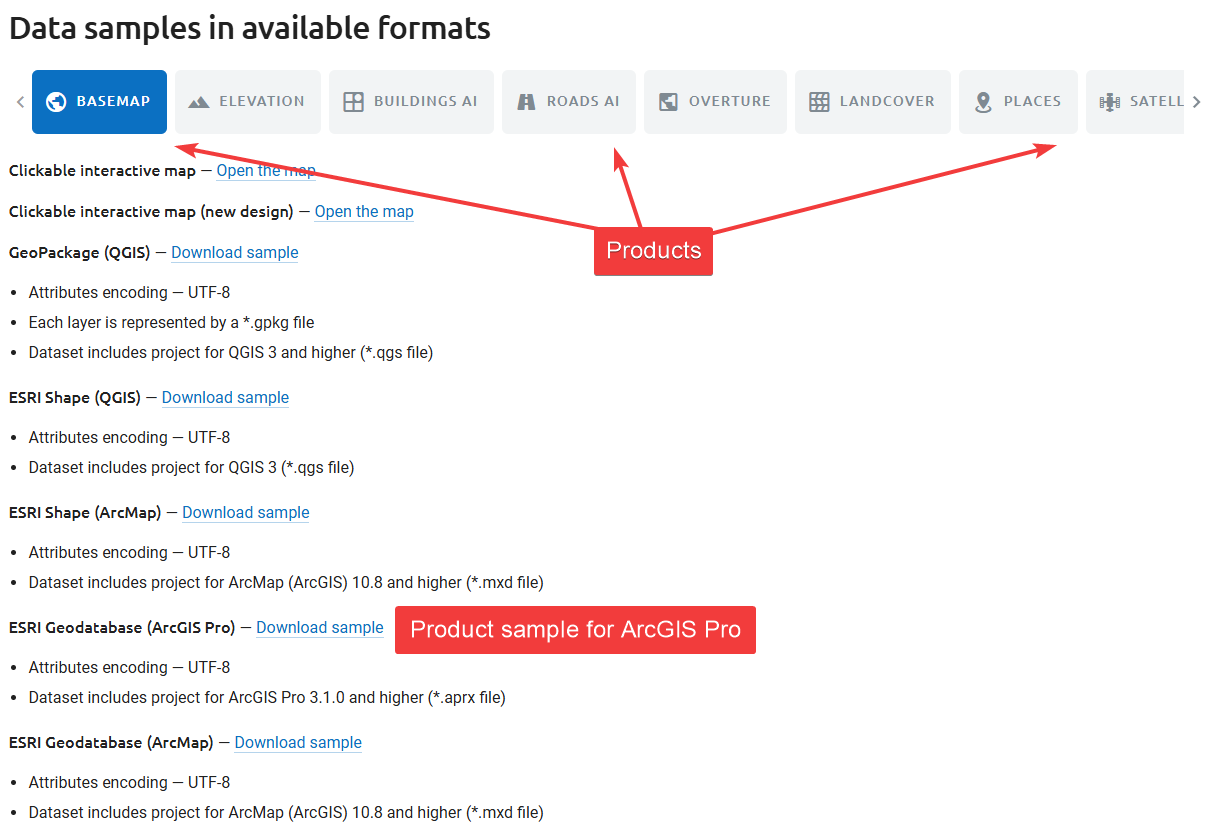Click the Satellite icon tab
The height and width of the screenshot is (832, 1207).
click(1109, 102)
